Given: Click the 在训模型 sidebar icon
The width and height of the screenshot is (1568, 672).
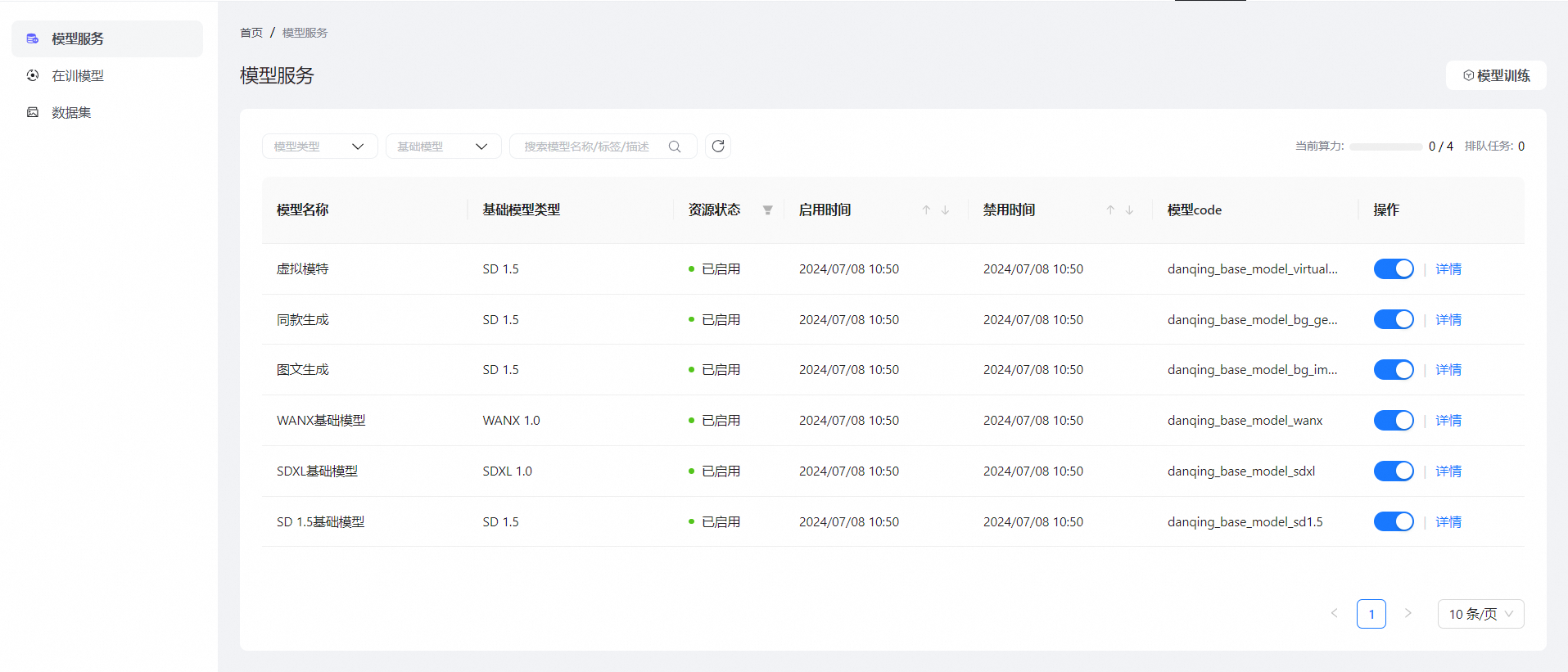Looking at the screenshot, I should point(33,75).
